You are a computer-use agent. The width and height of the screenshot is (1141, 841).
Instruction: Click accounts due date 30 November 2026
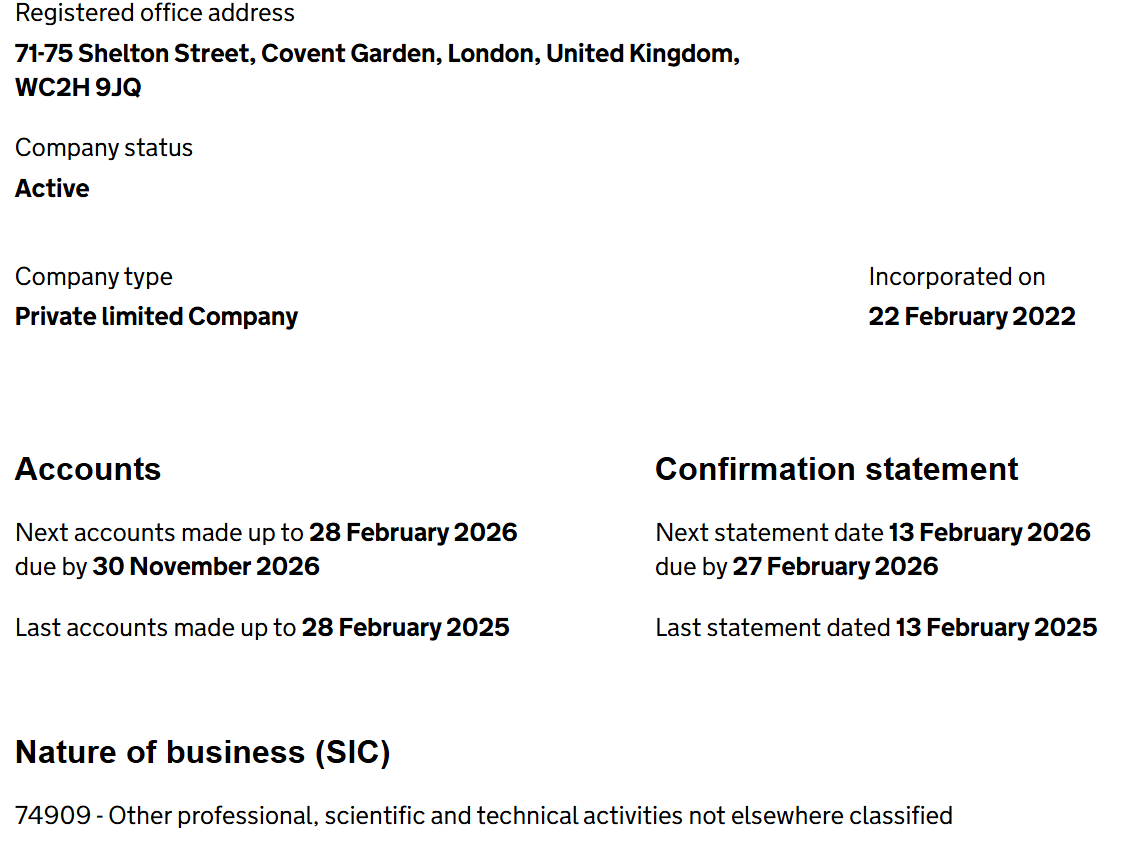[x=206, y=567]
